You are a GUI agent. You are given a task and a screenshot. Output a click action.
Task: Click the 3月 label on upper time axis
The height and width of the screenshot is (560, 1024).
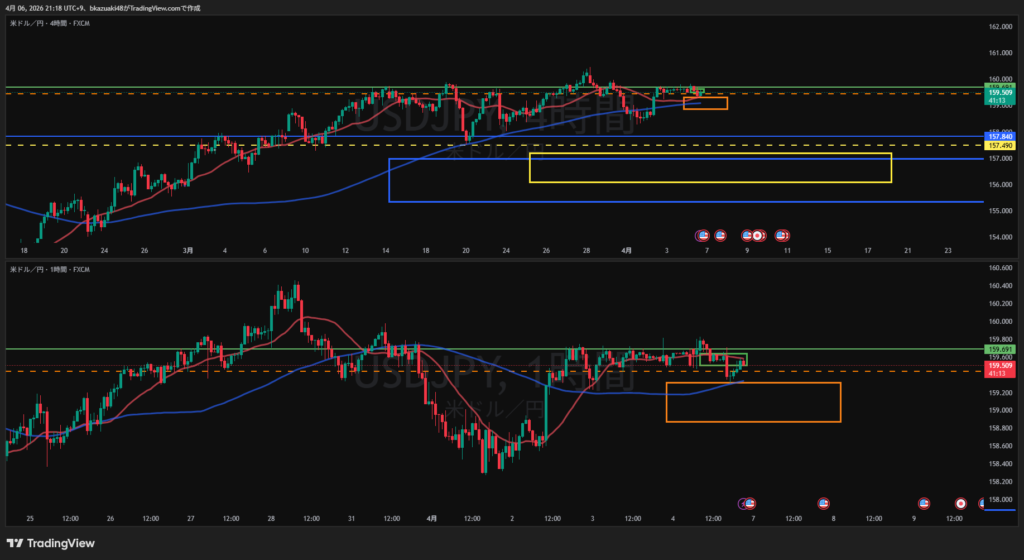[185, 251]
